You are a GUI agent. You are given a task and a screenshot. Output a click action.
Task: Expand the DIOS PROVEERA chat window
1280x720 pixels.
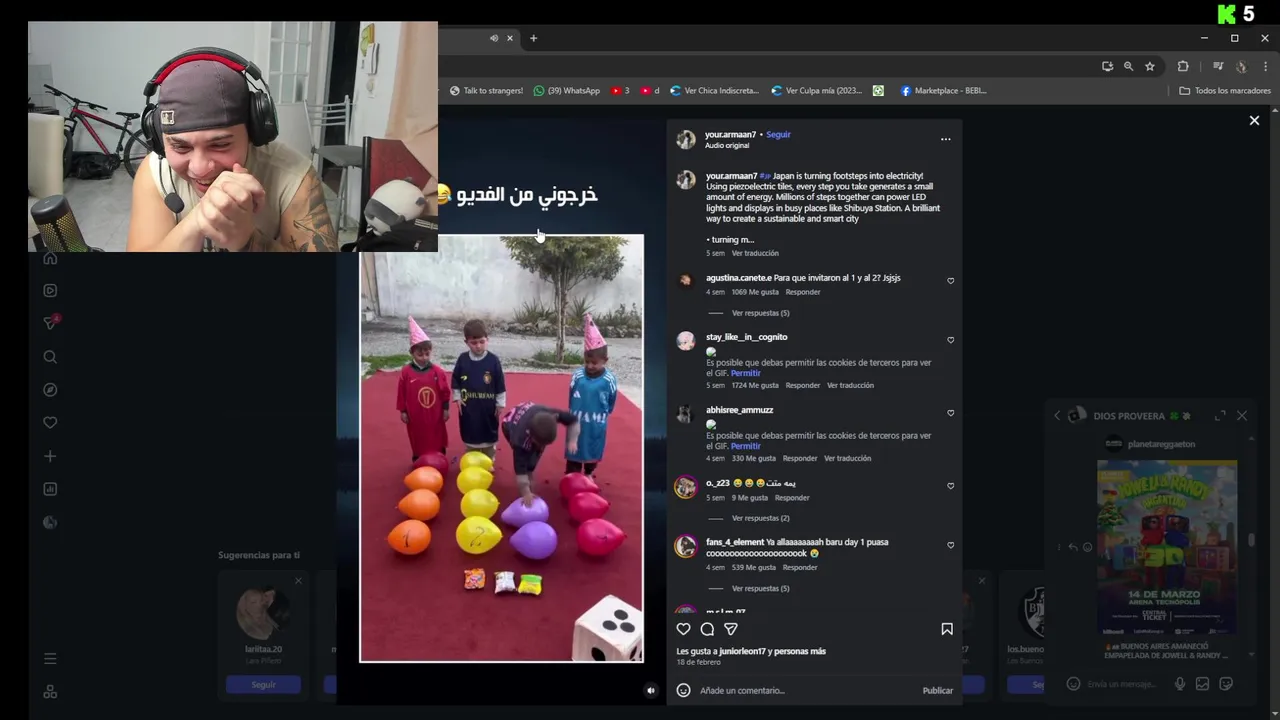(x=1220, y=416)
